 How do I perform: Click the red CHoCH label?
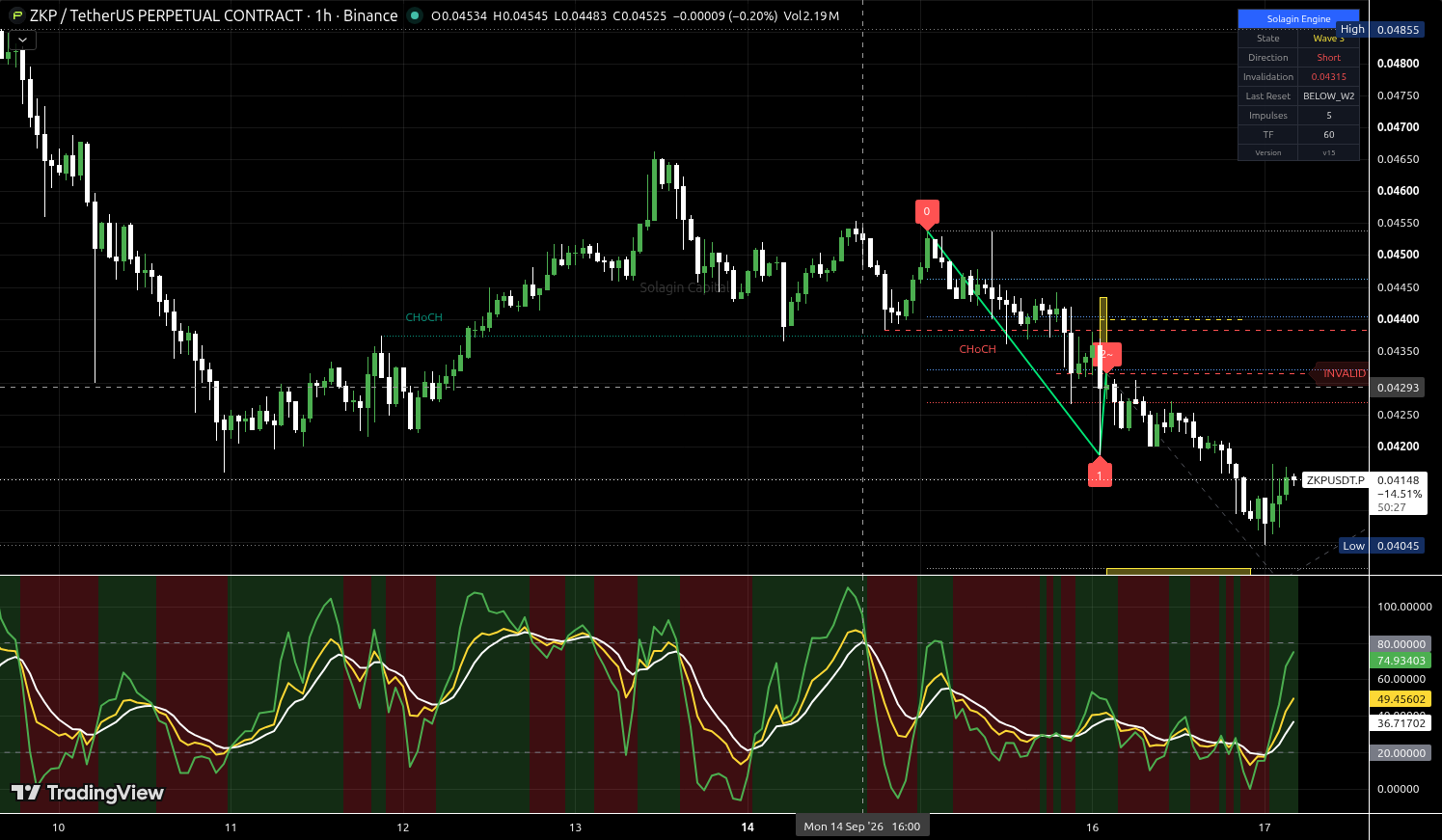point(977,349)
